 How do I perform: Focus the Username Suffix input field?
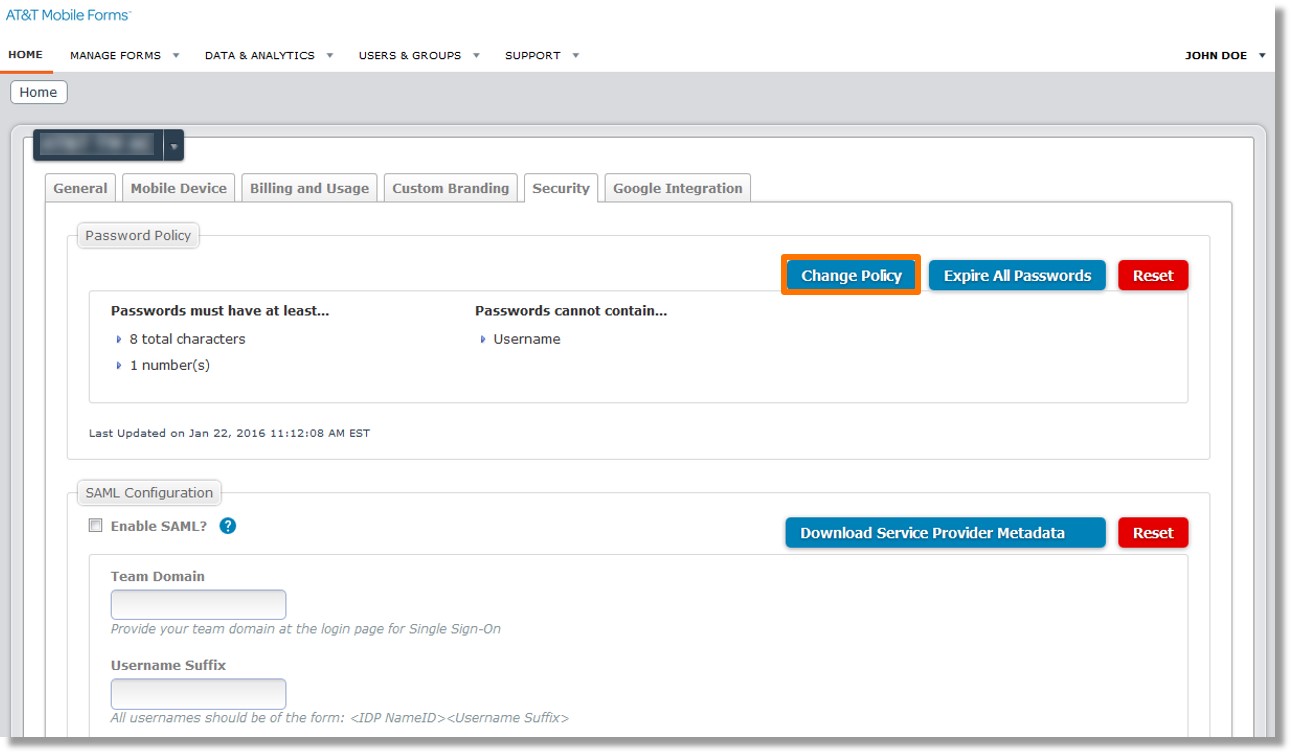pyautogui.click(x=198, y=694)
